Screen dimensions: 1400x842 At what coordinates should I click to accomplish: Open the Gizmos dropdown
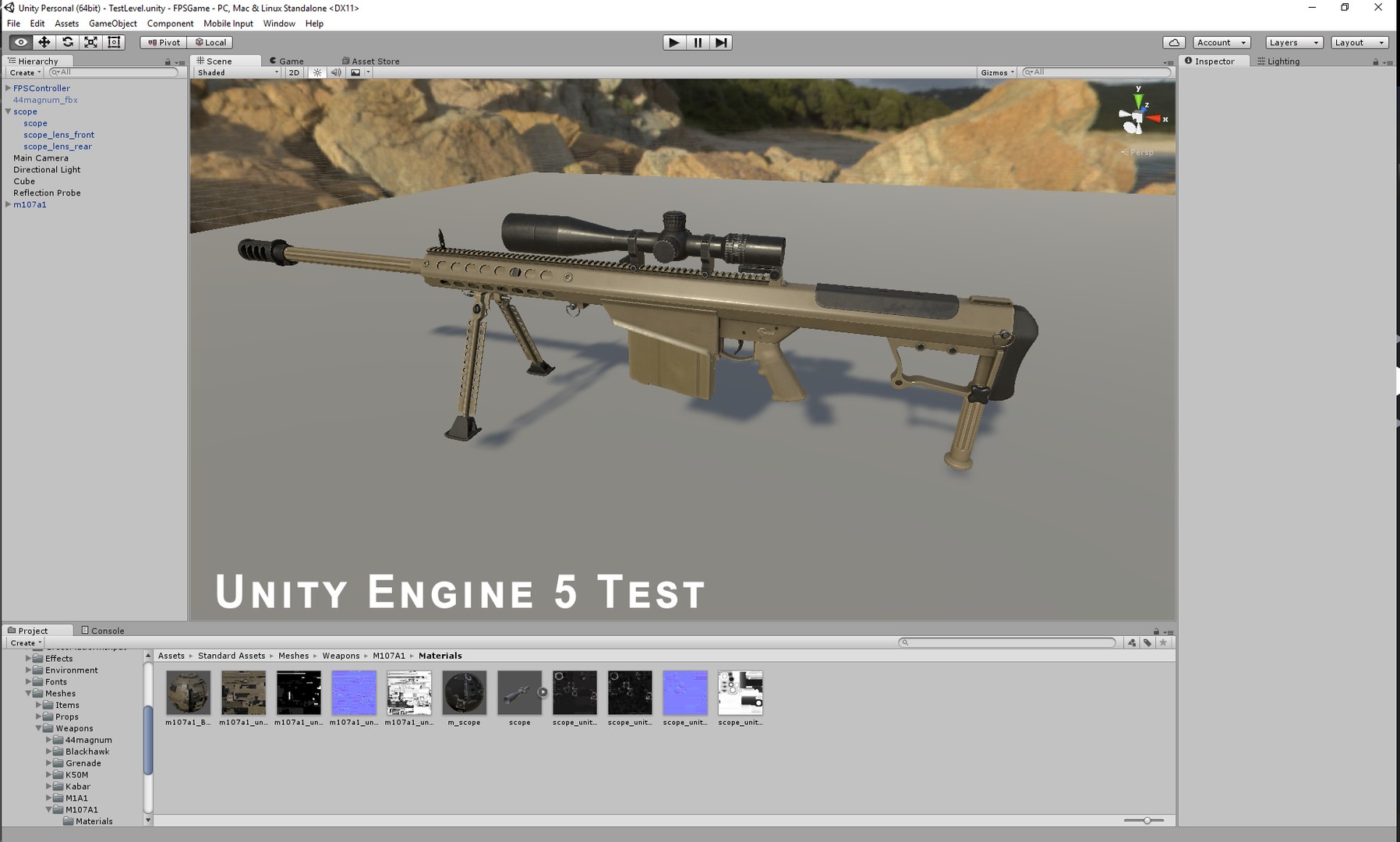click(997, 73)
